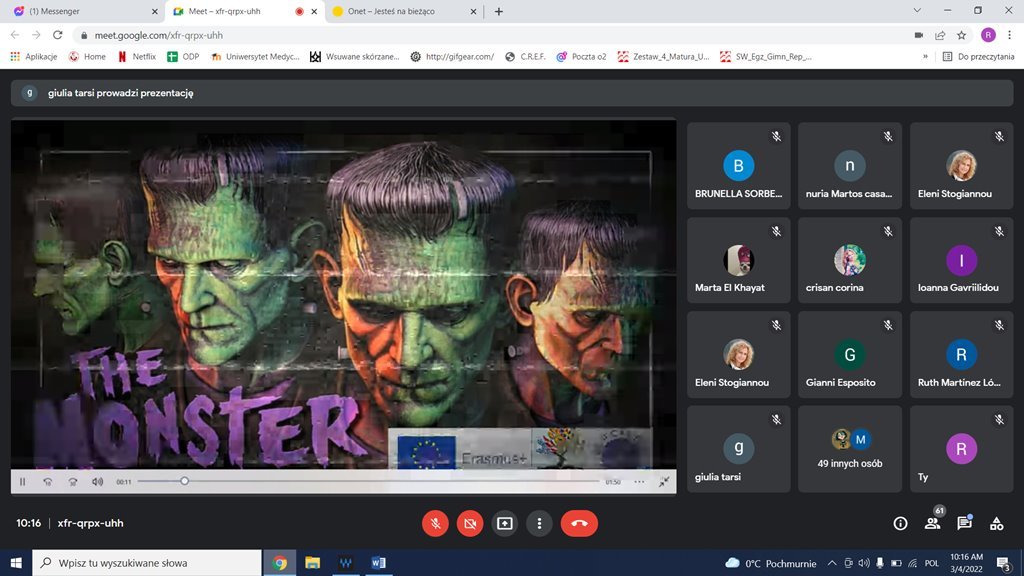This screenshot has width=1024, height=576.
Task: Open the video player's three-dot more menu
Action: (x=639, y=481)
